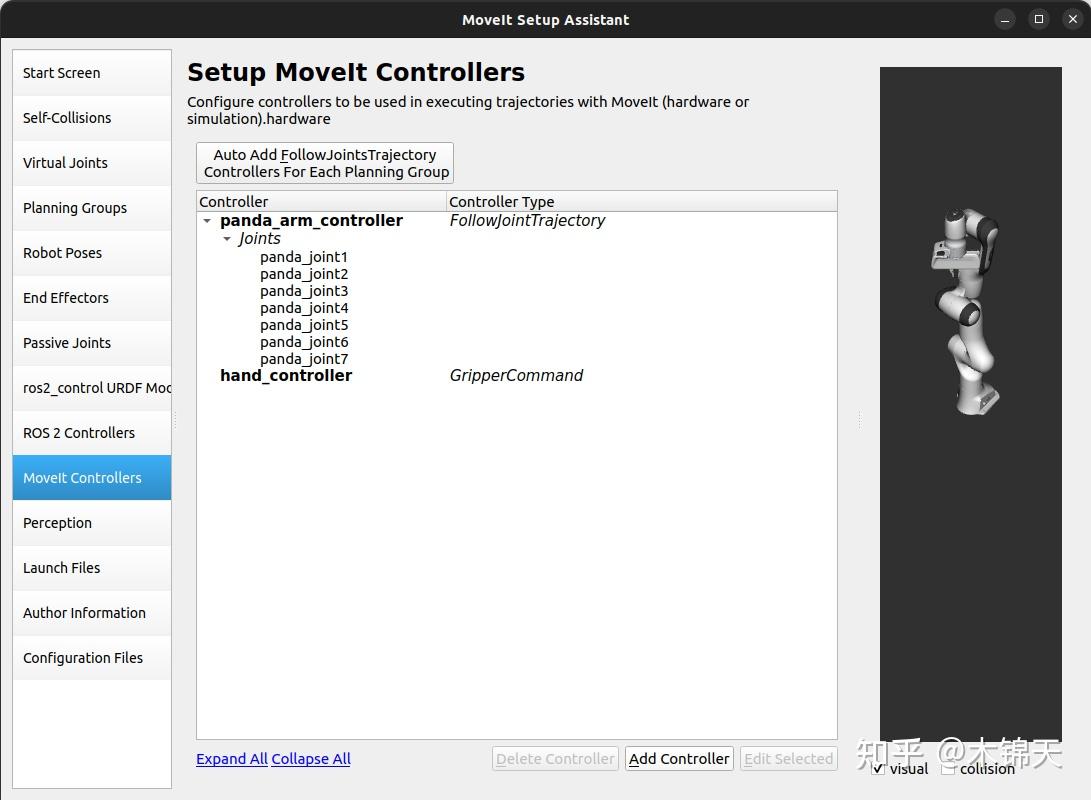Click the Expand All link

(x=231, y=759)
